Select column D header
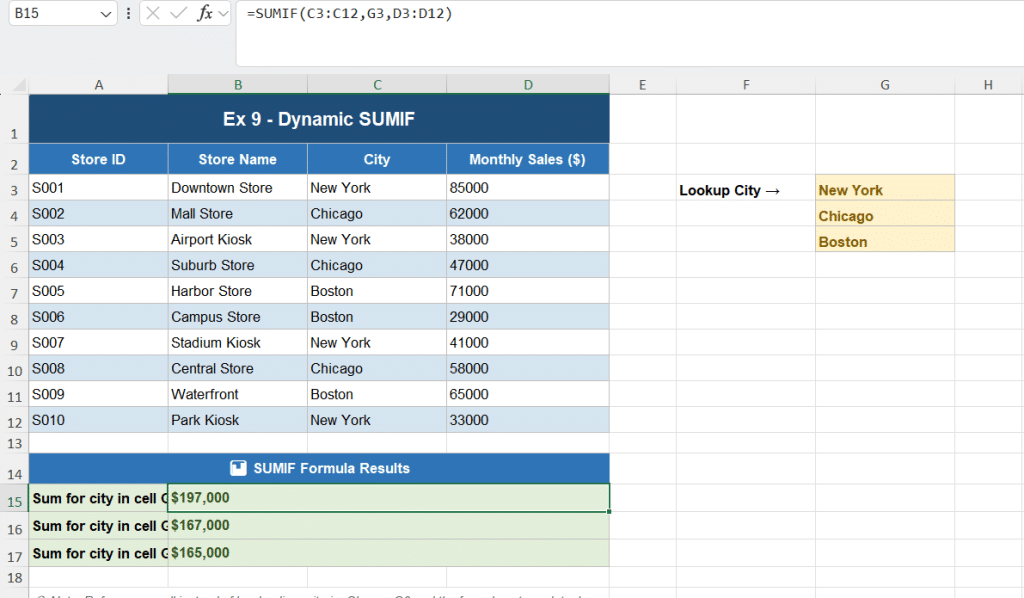Image resolution: width=1024 pixels, height=598 pixels. [527, 85]
